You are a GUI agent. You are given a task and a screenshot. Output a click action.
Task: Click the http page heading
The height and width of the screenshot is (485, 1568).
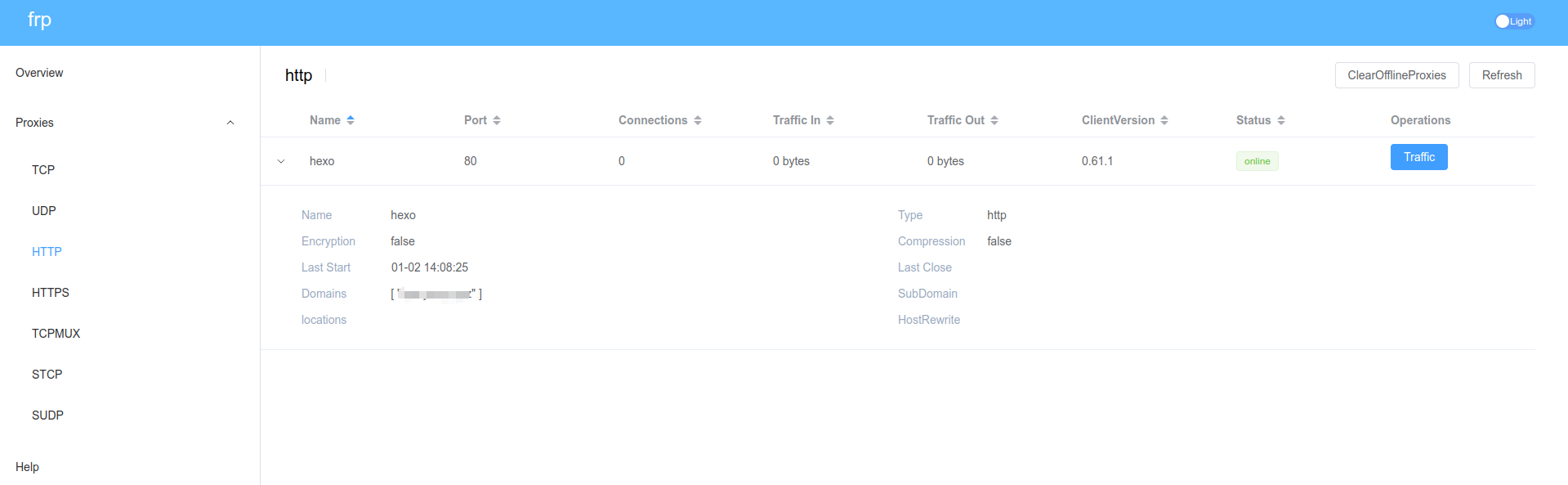[298, 75]
